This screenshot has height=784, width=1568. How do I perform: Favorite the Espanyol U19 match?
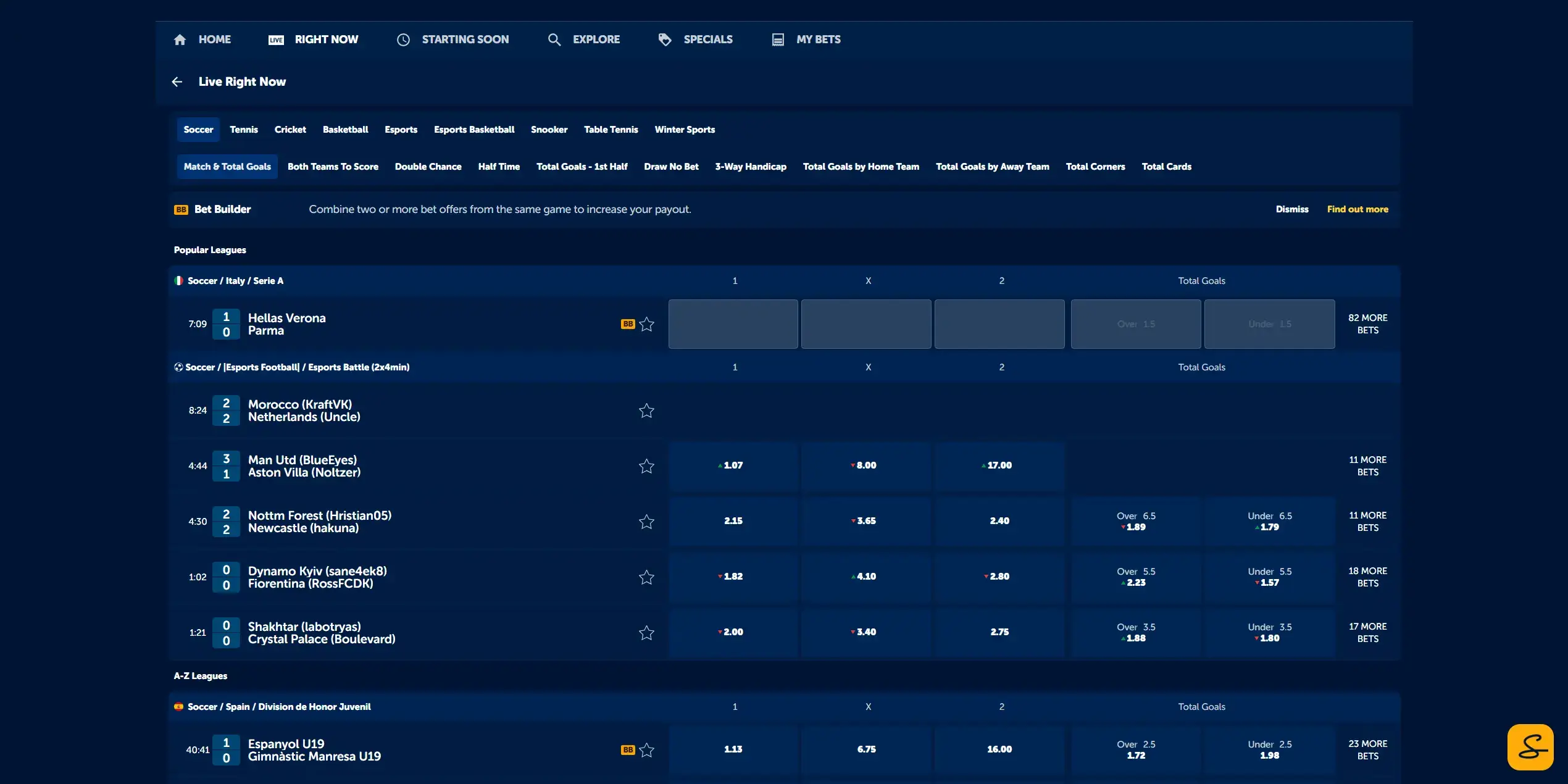(647, 750)
